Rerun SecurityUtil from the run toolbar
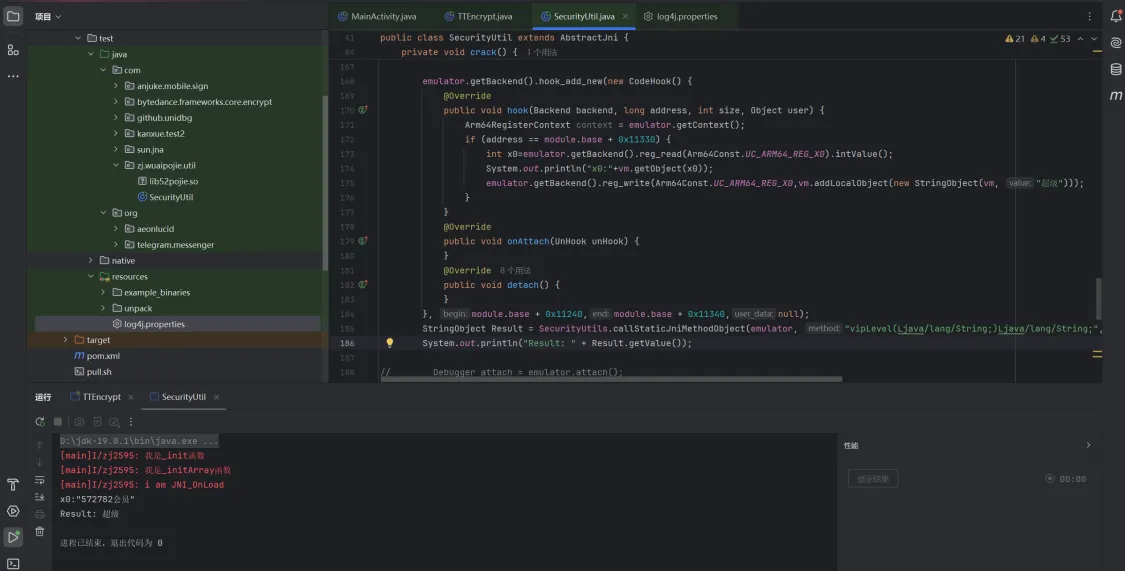The image size is (1125, 571). (x=40, y=422)
